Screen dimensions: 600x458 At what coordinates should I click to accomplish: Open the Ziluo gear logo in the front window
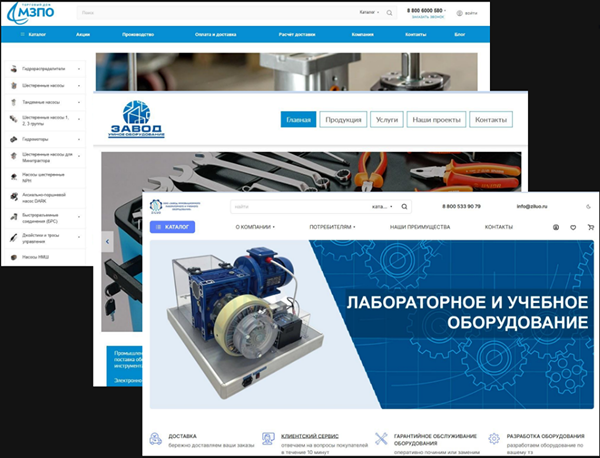(156, 206)
